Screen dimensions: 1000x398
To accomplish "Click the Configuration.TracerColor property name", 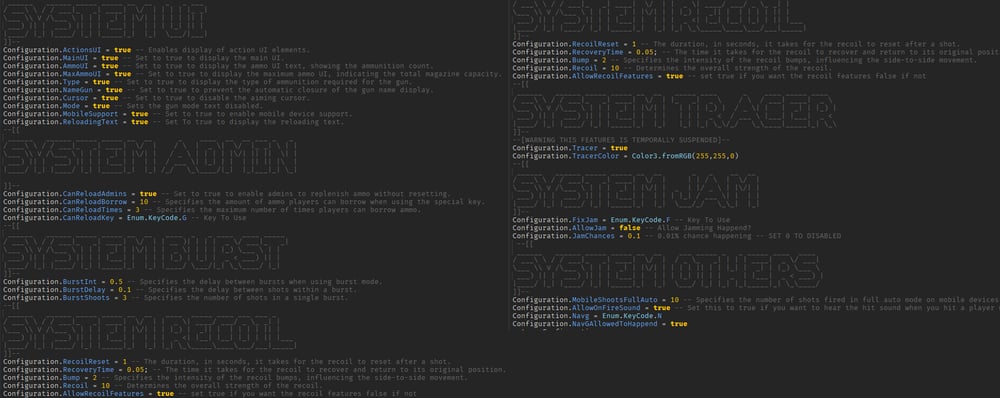I will [x=566, y=156].
